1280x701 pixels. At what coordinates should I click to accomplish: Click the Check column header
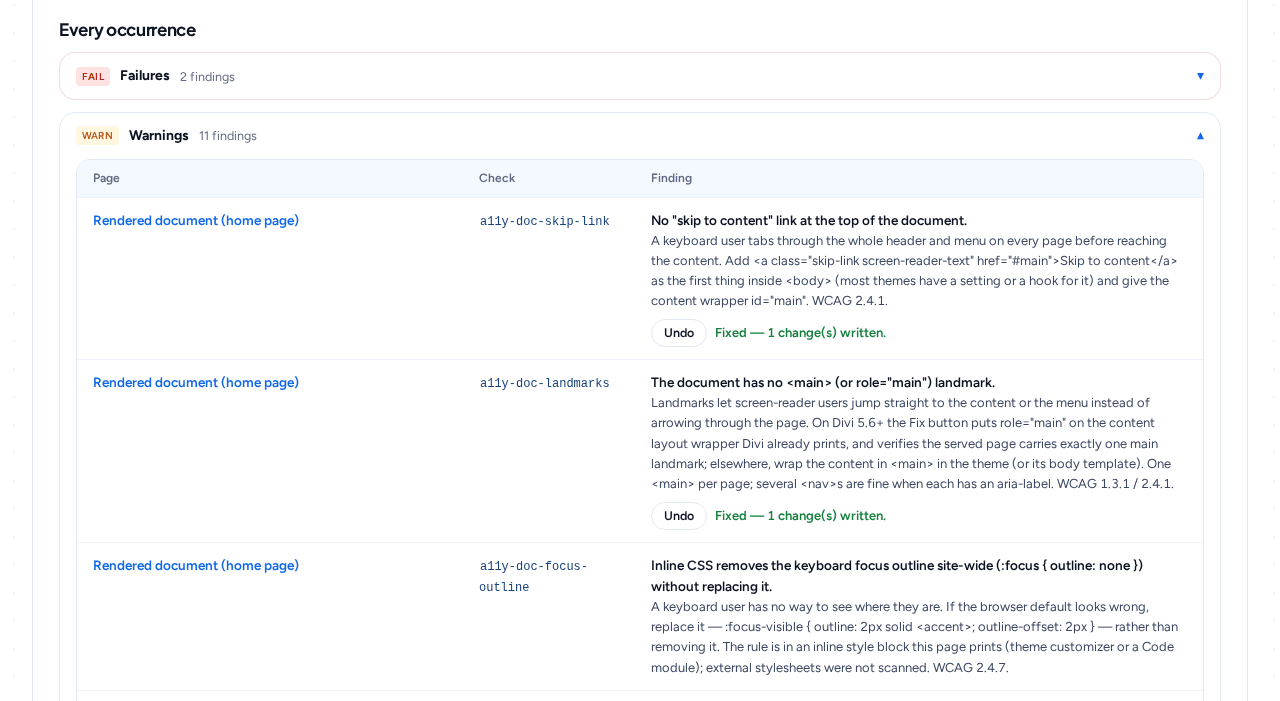[497, 178]
